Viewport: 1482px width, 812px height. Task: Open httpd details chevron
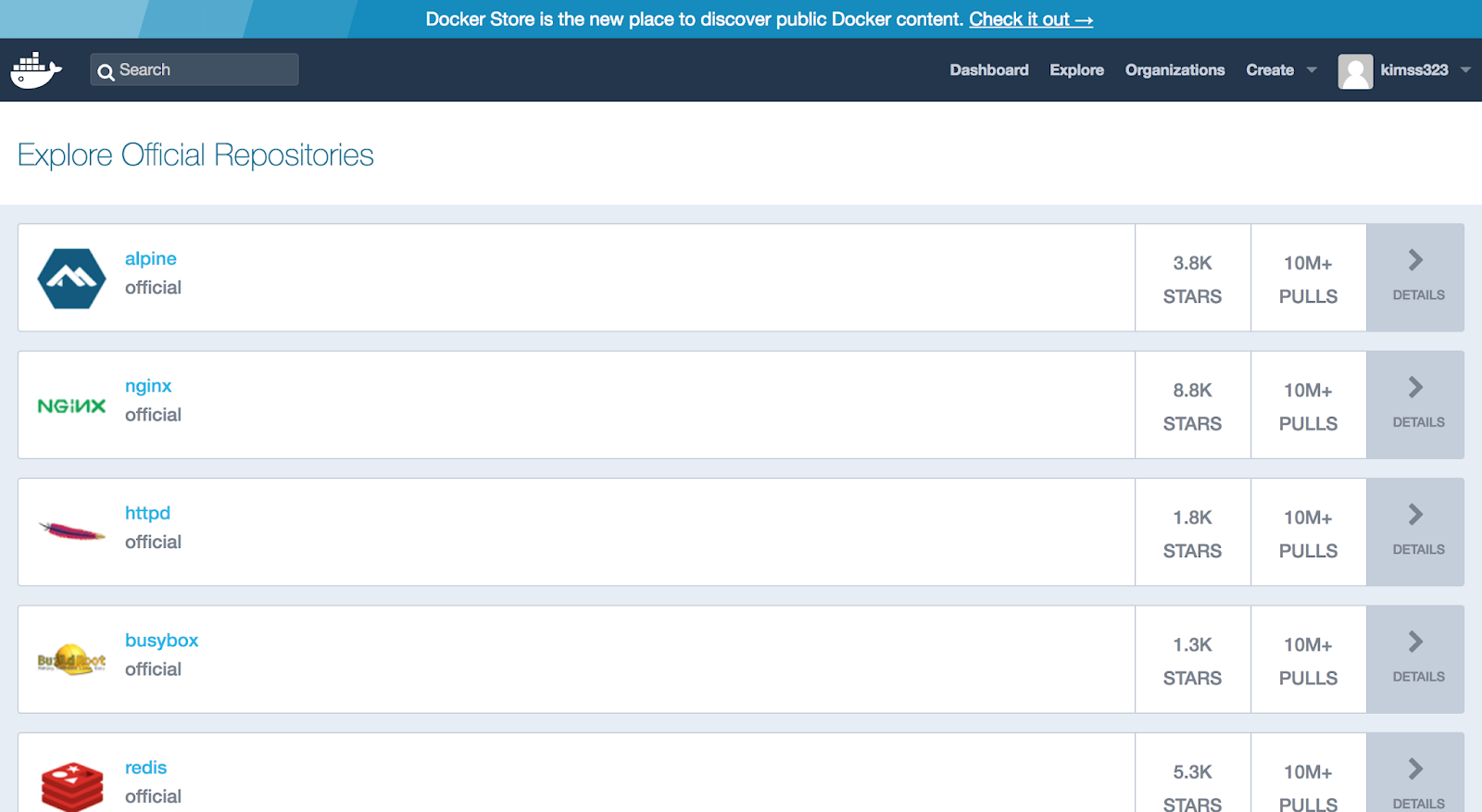click(1415, 514)
